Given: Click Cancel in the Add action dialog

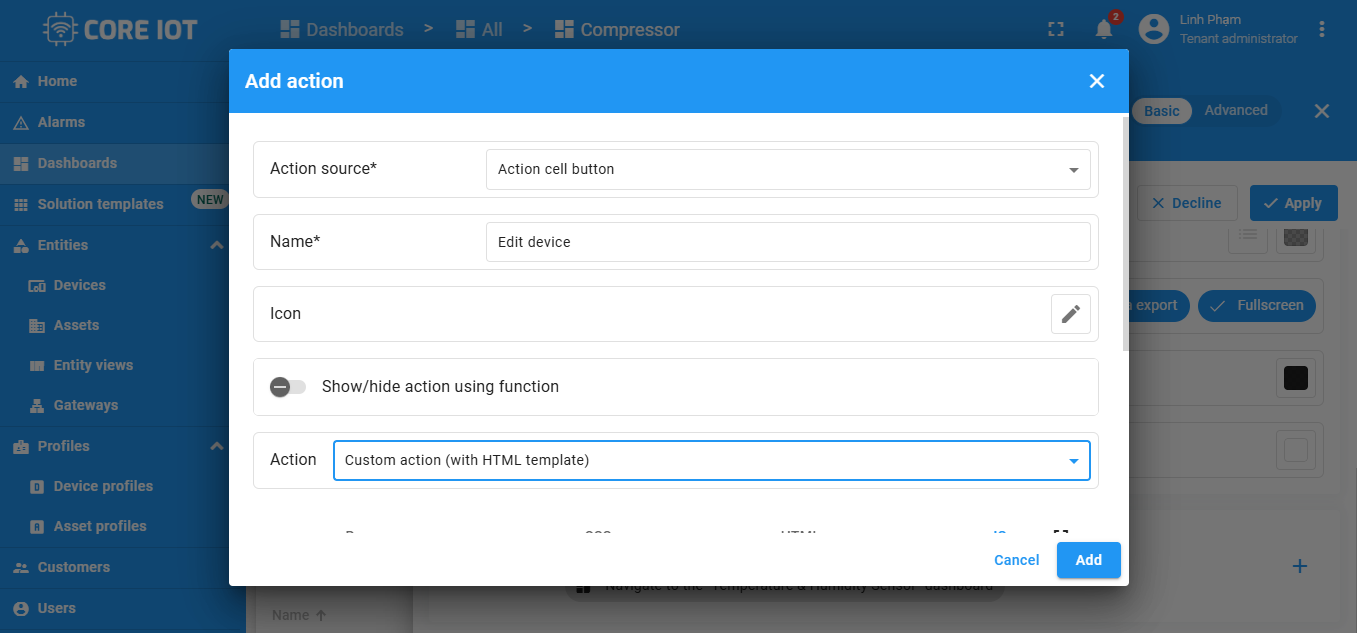Looking at the screenshot, I should (x=1016, y=560).
